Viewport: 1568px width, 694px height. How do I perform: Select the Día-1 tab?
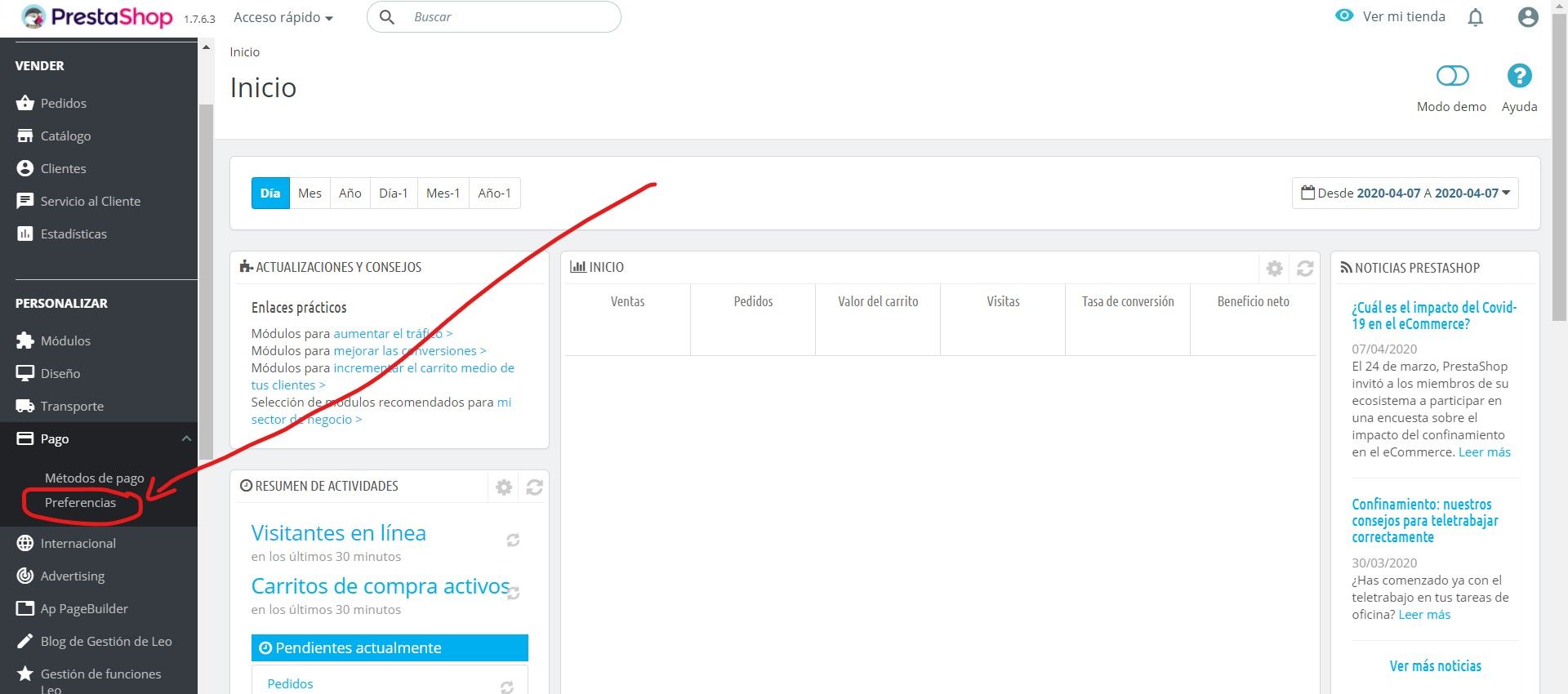click(393, 193)
